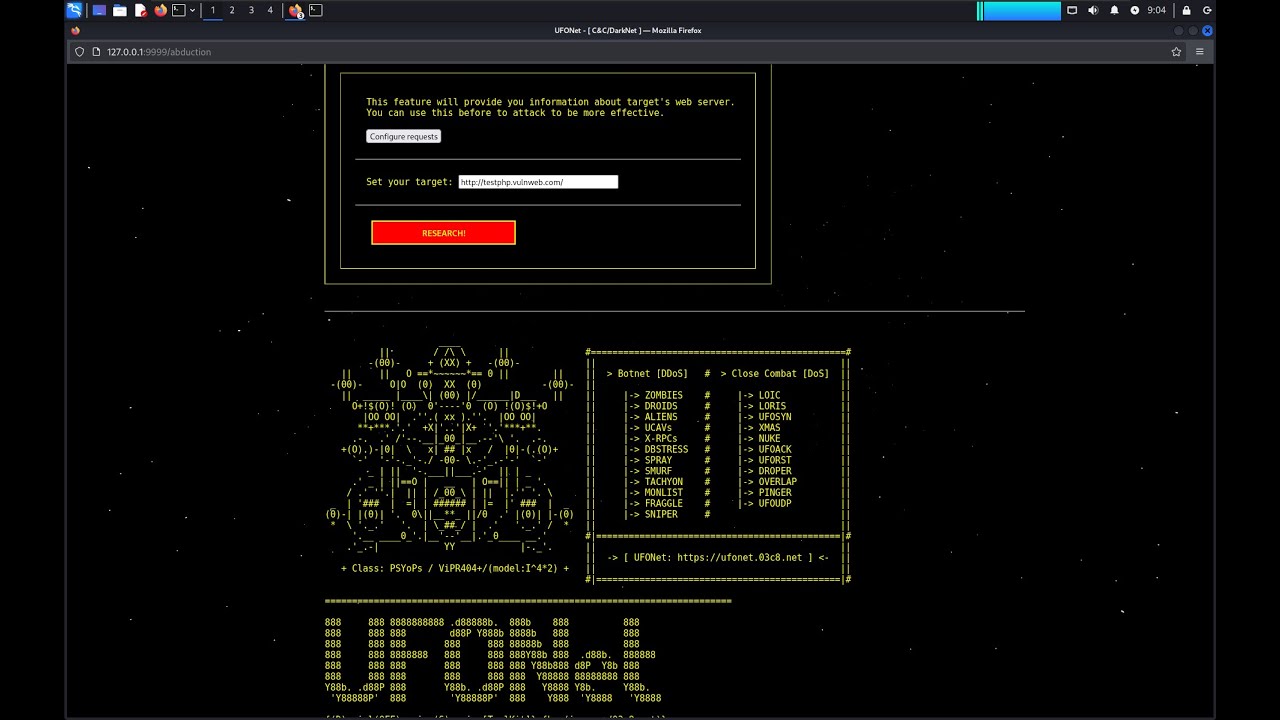
Task: Open the terminal emulator launcher icon
Action: pyautogui.click(x=179, y=10)
